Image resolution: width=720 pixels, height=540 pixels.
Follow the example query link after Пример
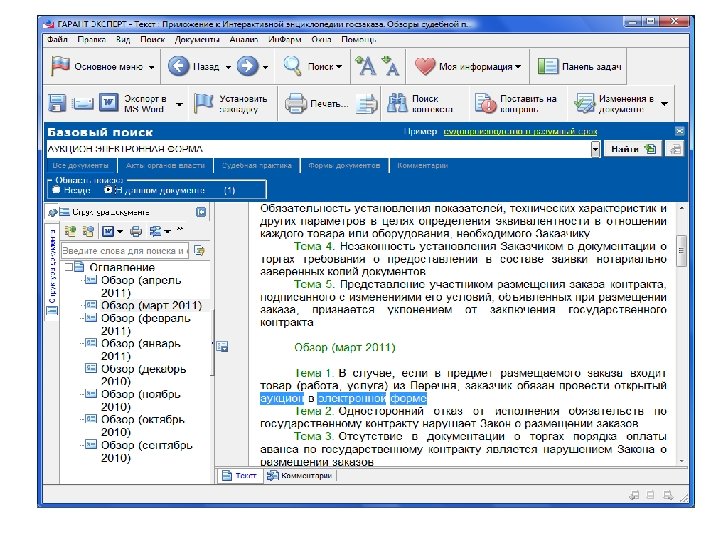tap(520, 132)
